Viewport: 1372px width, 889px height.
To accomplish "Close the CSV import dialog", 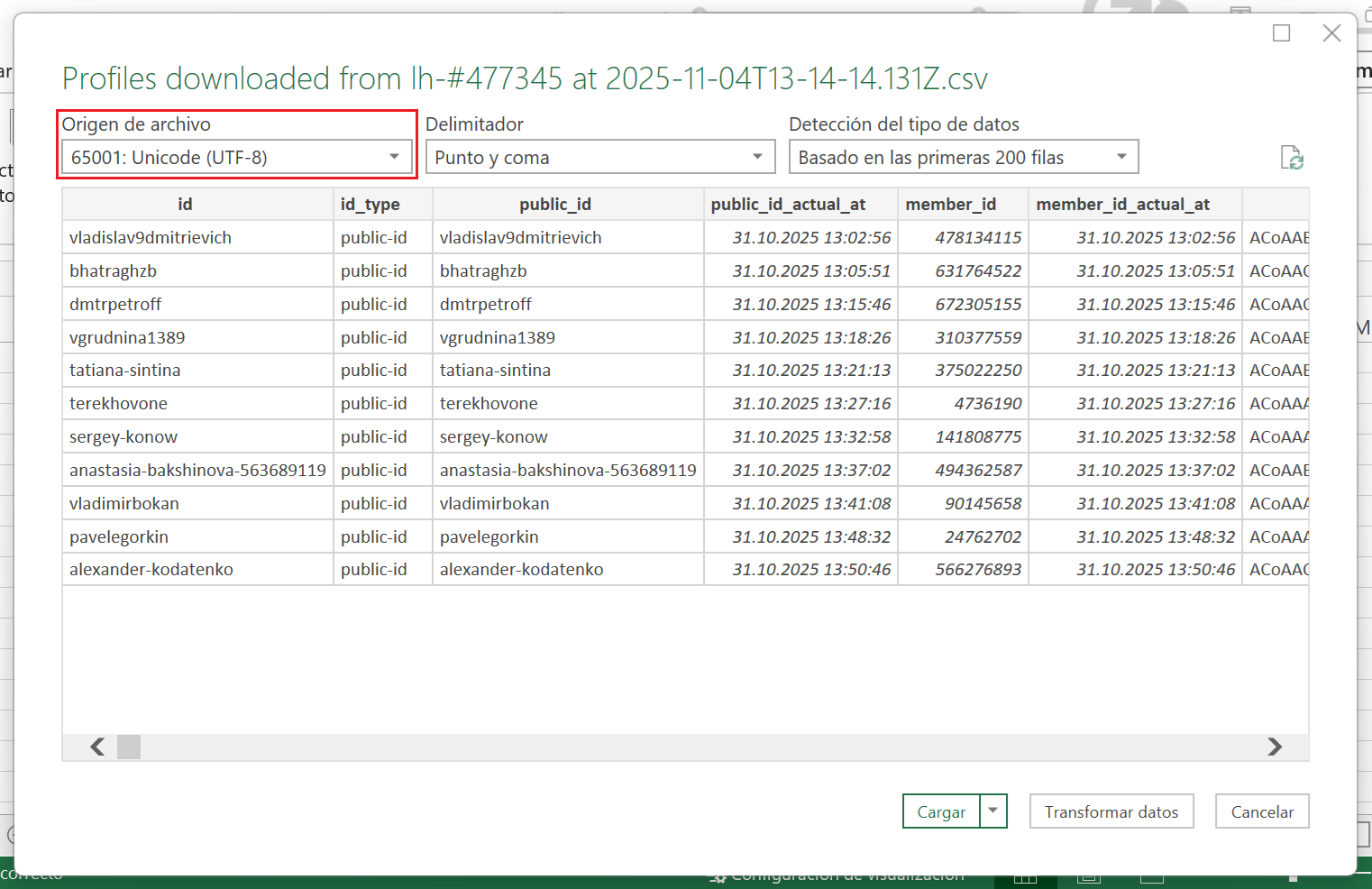I will [1331, 33].
